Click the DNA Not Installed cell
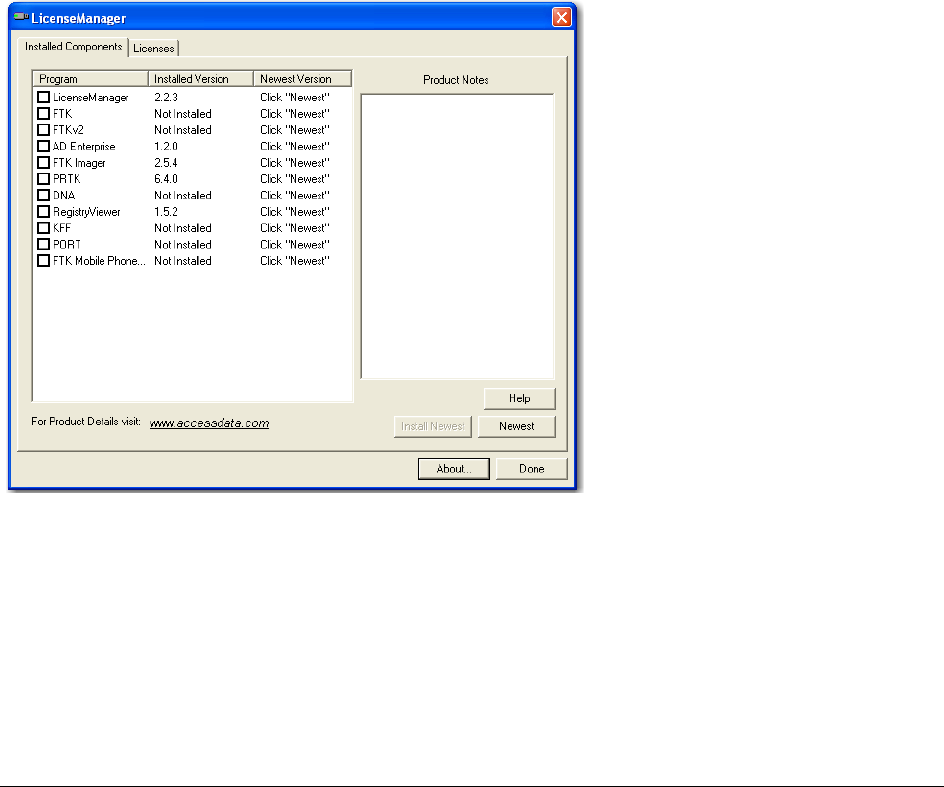 [x=183, y=195]
